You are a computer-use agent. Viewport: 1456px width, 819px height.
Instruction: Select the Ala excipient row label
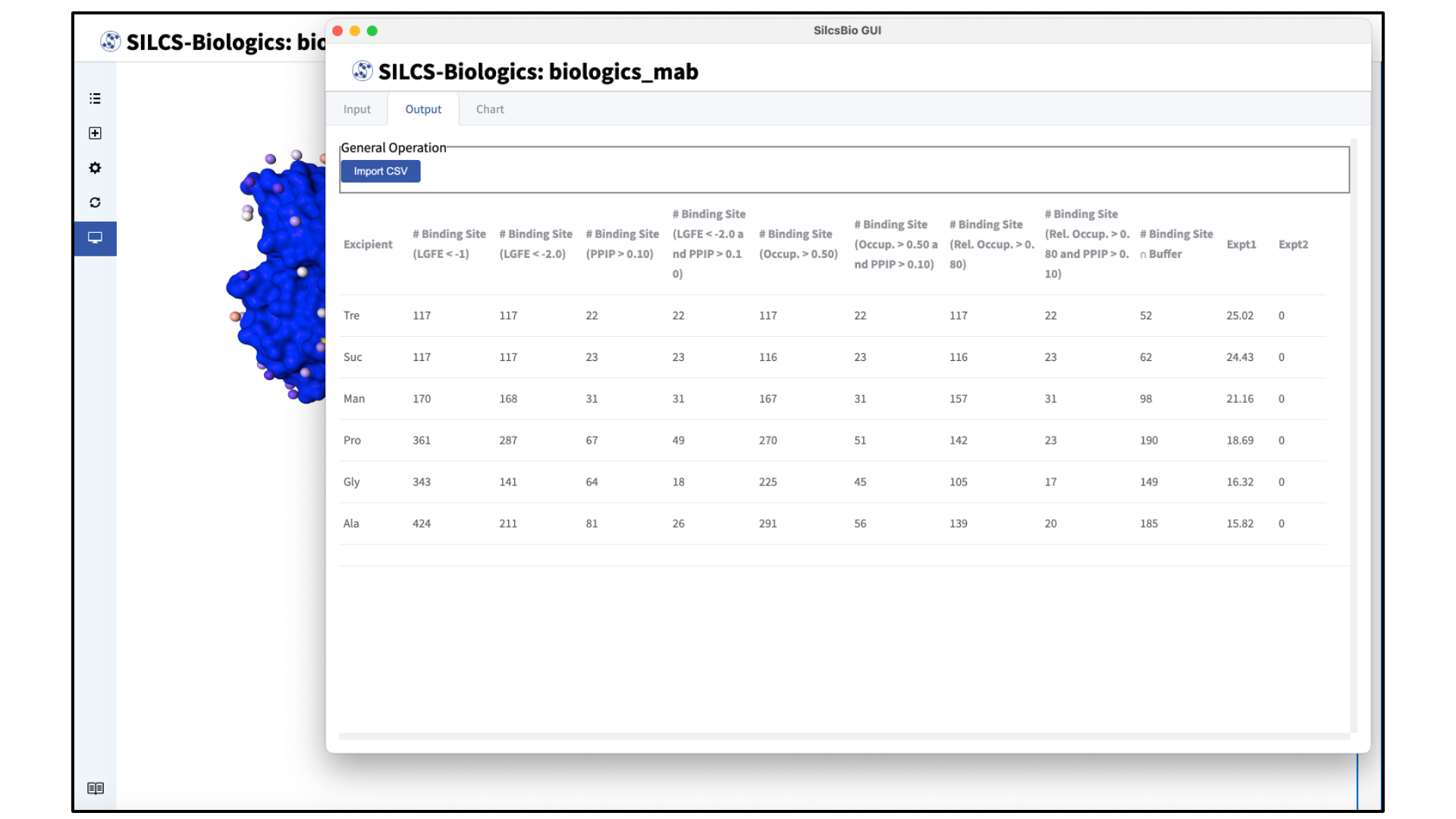(351, 524)
